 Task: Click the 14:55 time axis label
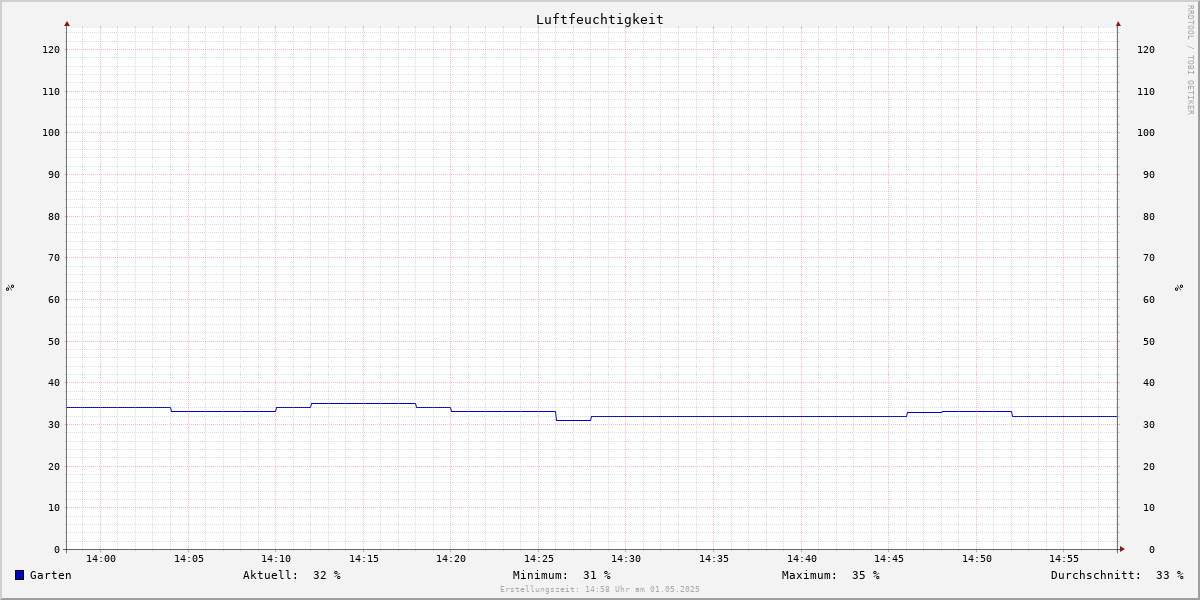(x=1064, y=558)
